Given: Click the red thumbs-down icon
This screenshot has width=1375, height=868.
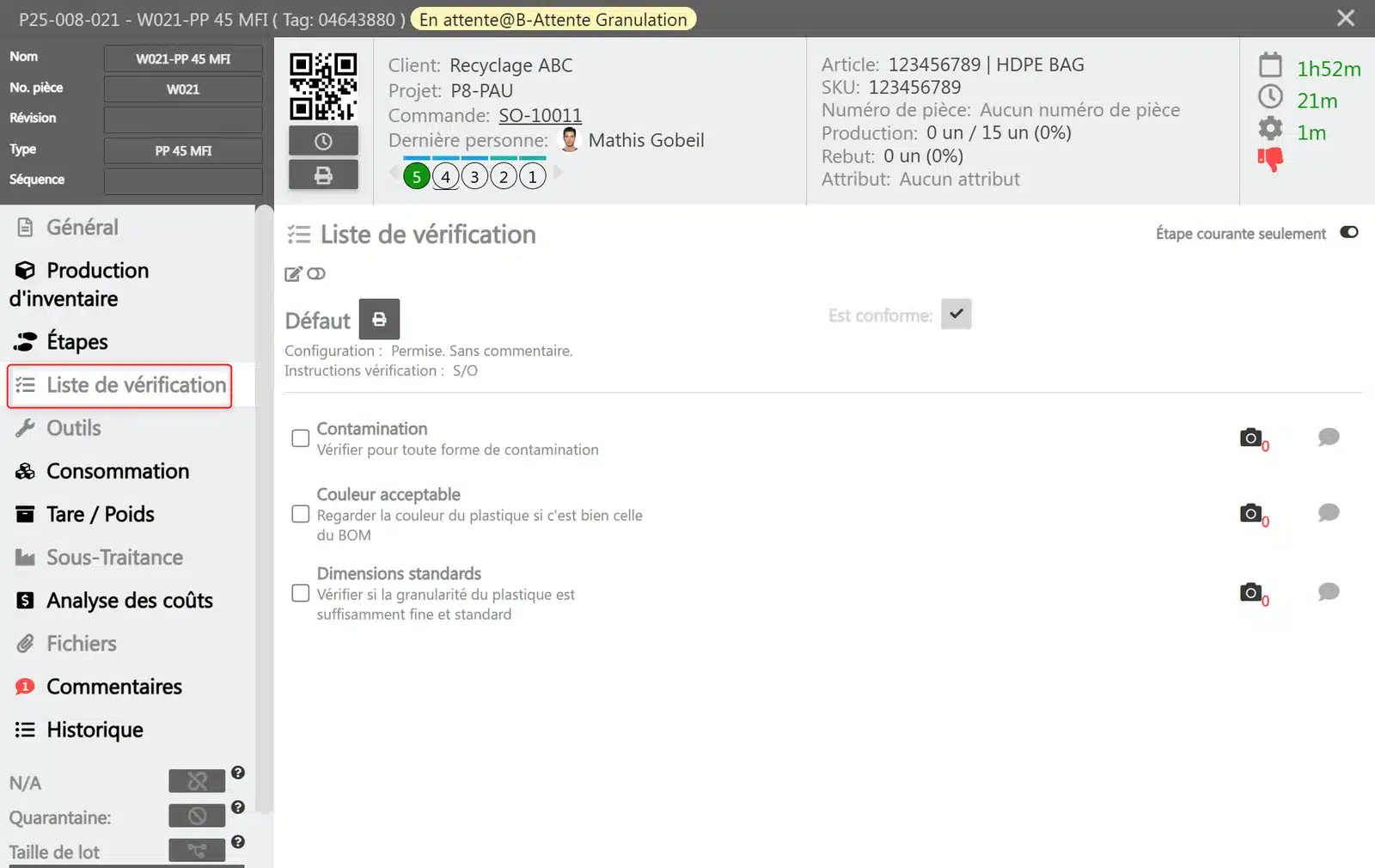Looking at the screenshot, I should 1270,159.
